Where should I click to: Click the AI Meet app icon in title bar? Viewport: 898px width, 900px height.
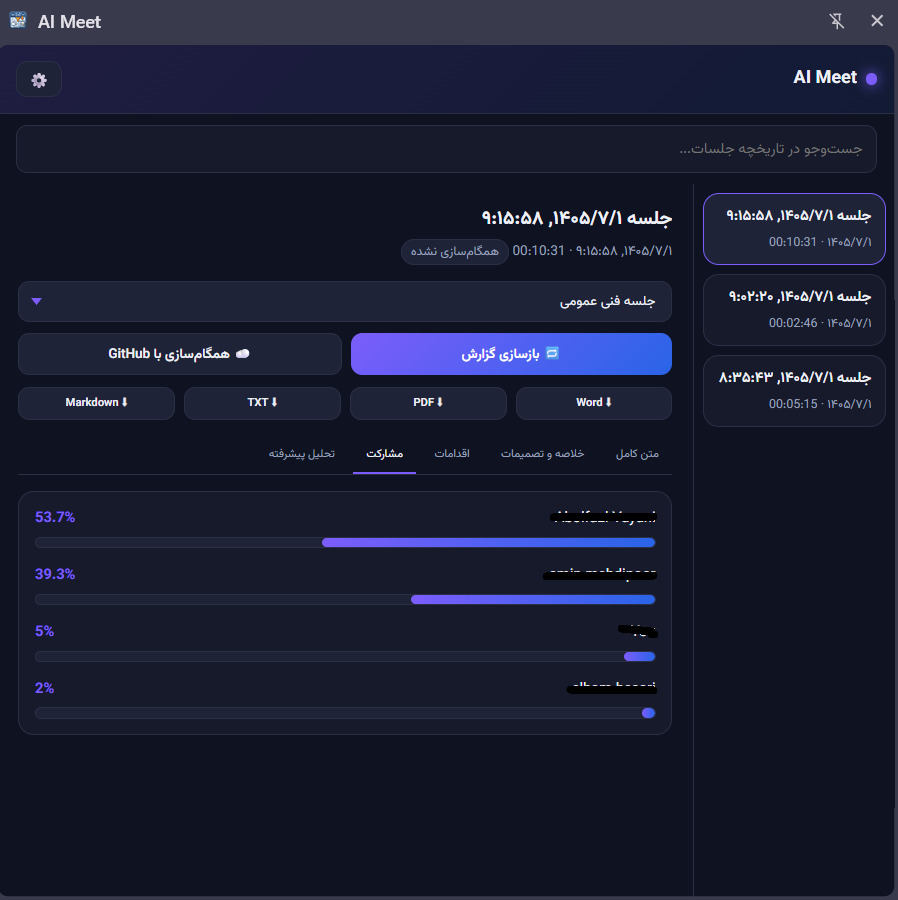[18, 21]
